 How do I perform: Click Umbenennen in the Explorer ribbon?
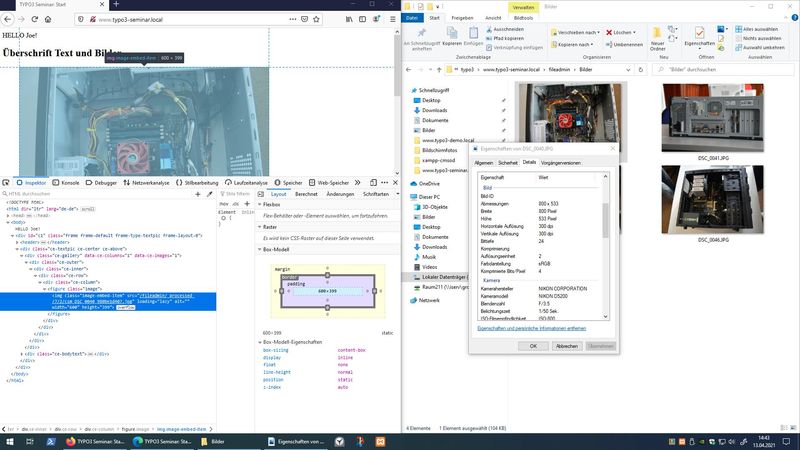pyautogui.click(x=624, y=44)
